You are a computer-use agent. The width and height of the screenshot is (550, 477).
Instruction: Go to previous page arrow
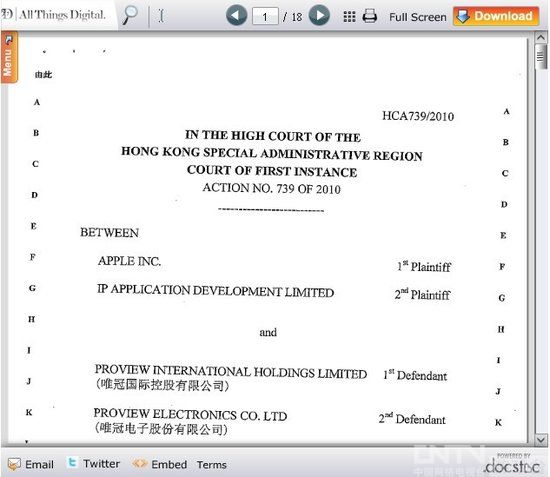[x=236, y=16]
